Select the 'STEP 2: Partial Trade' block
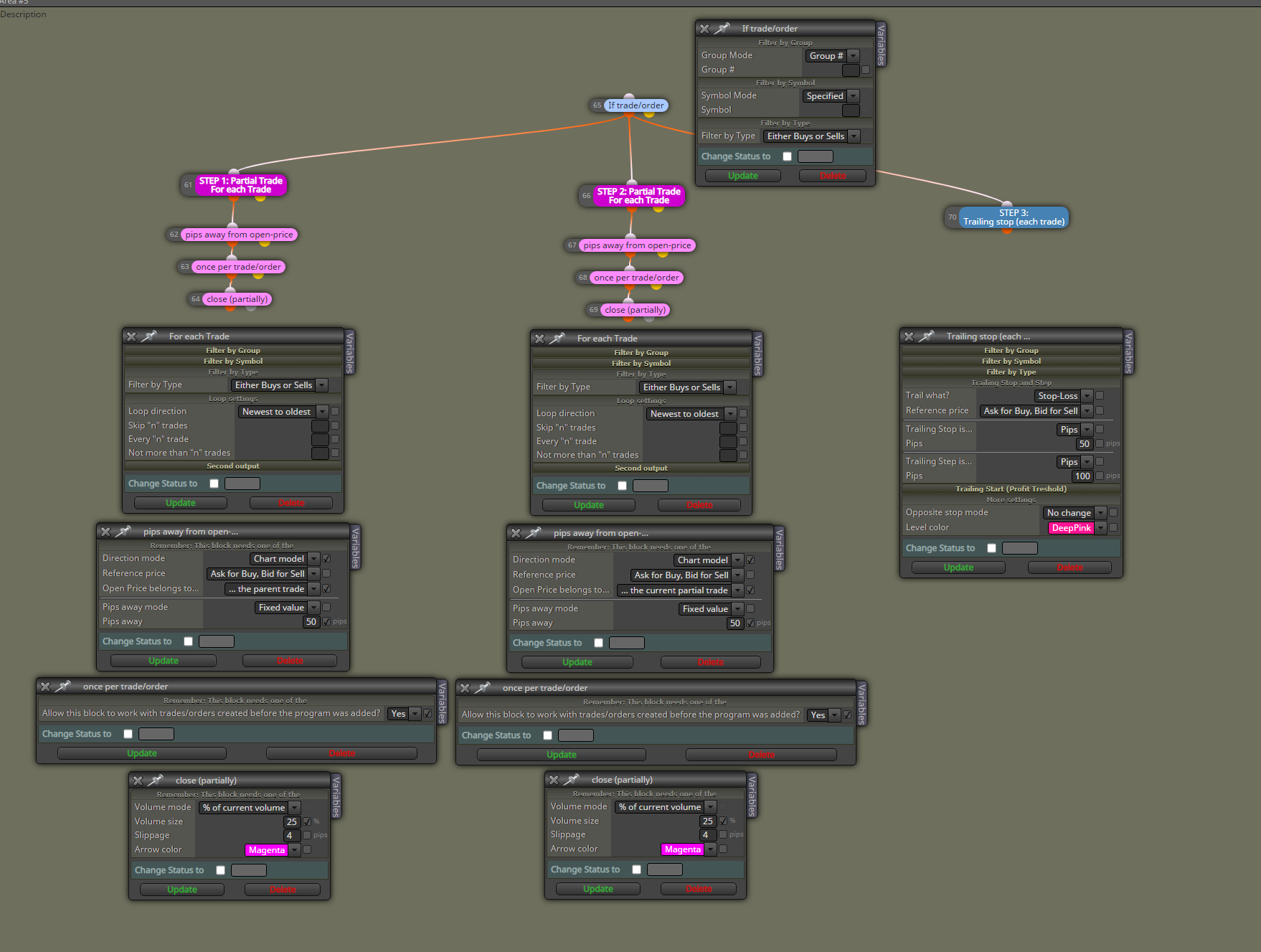 (639, 196)
